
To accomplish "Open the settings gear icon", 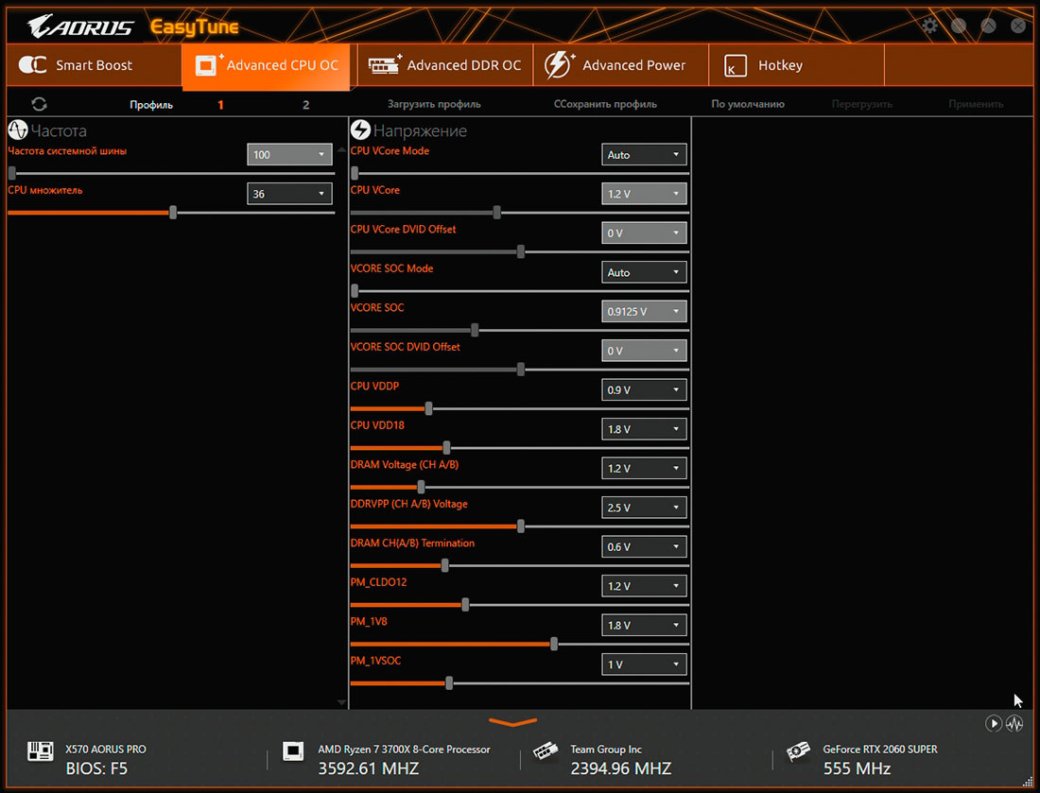I will [930, 26].
